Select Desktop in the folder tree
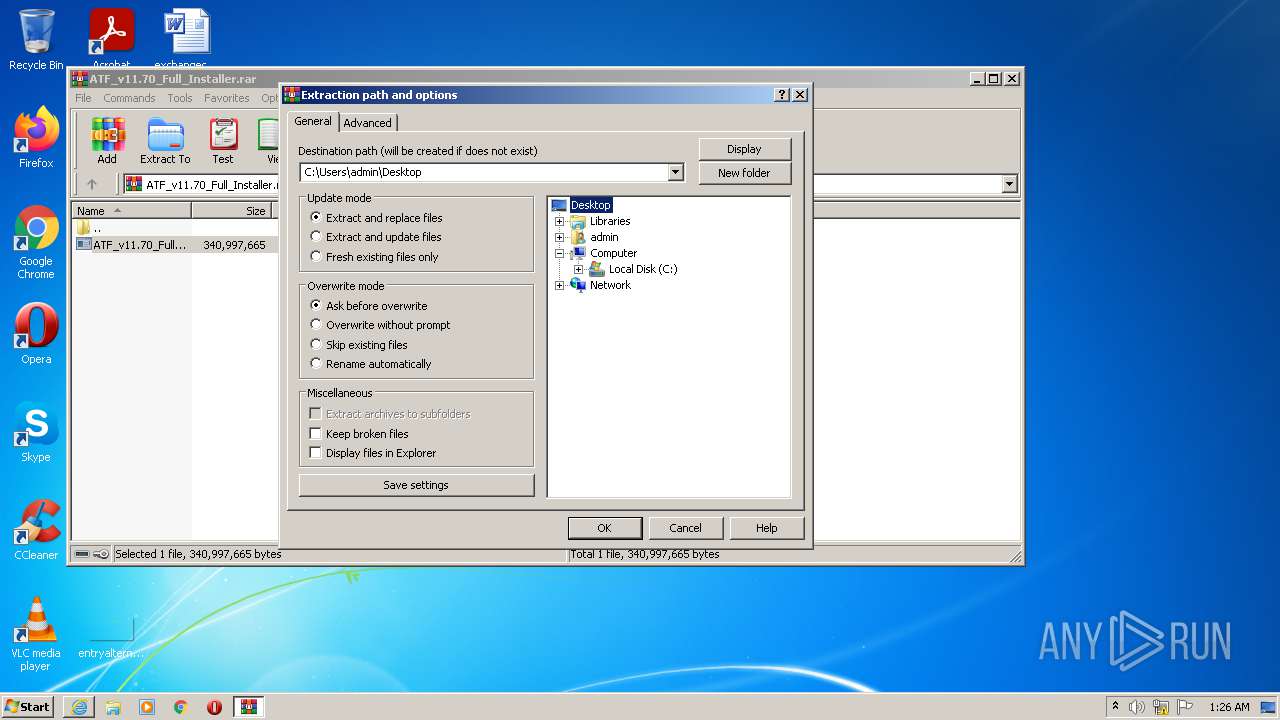 pos(590,205)
